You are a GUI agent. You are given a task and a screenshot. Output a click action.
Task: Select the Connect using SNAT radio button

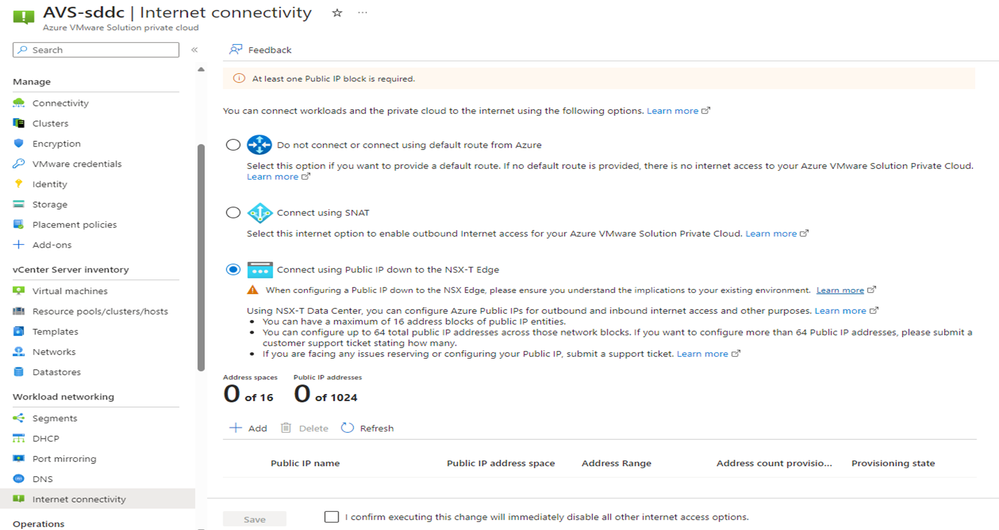click(x=233, y=213)
